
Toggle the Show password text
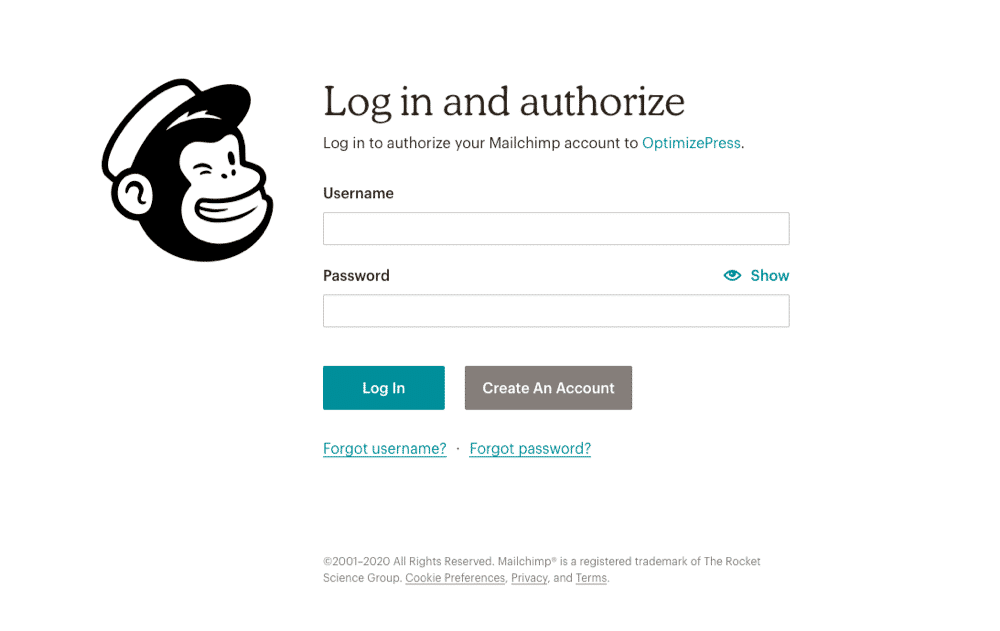click(770, 276)
